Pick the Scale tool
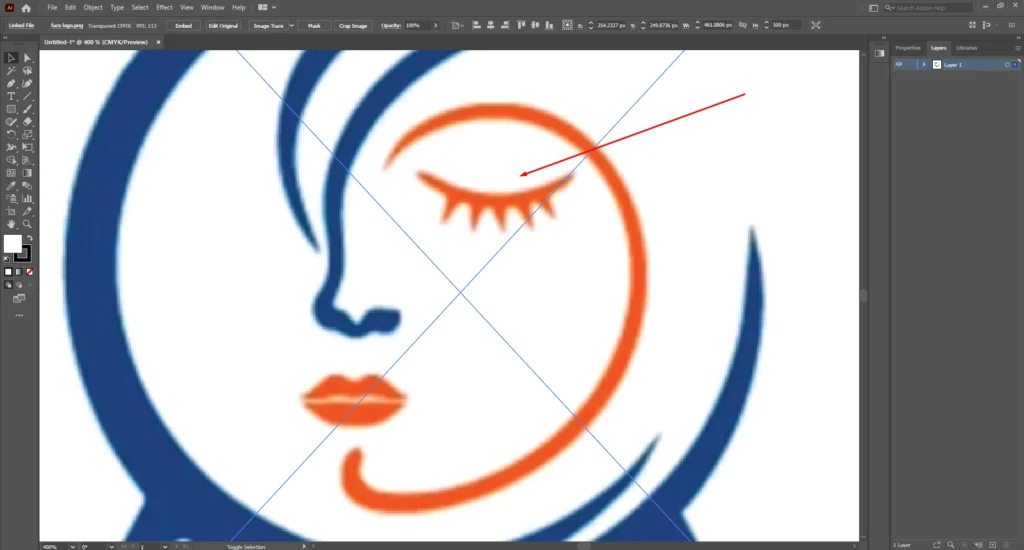Viewport: 1024px width, 550px height. pos(27,135)
